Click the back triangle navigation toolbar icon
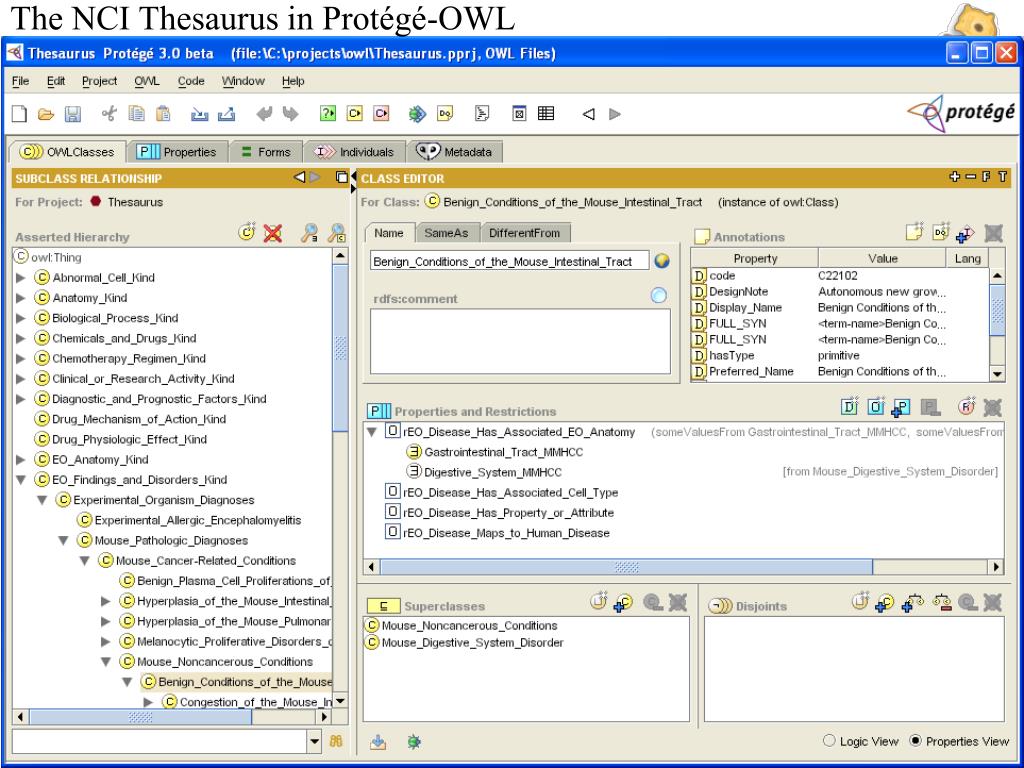Screen dimensions: 1024x768 tap(588, 114)
